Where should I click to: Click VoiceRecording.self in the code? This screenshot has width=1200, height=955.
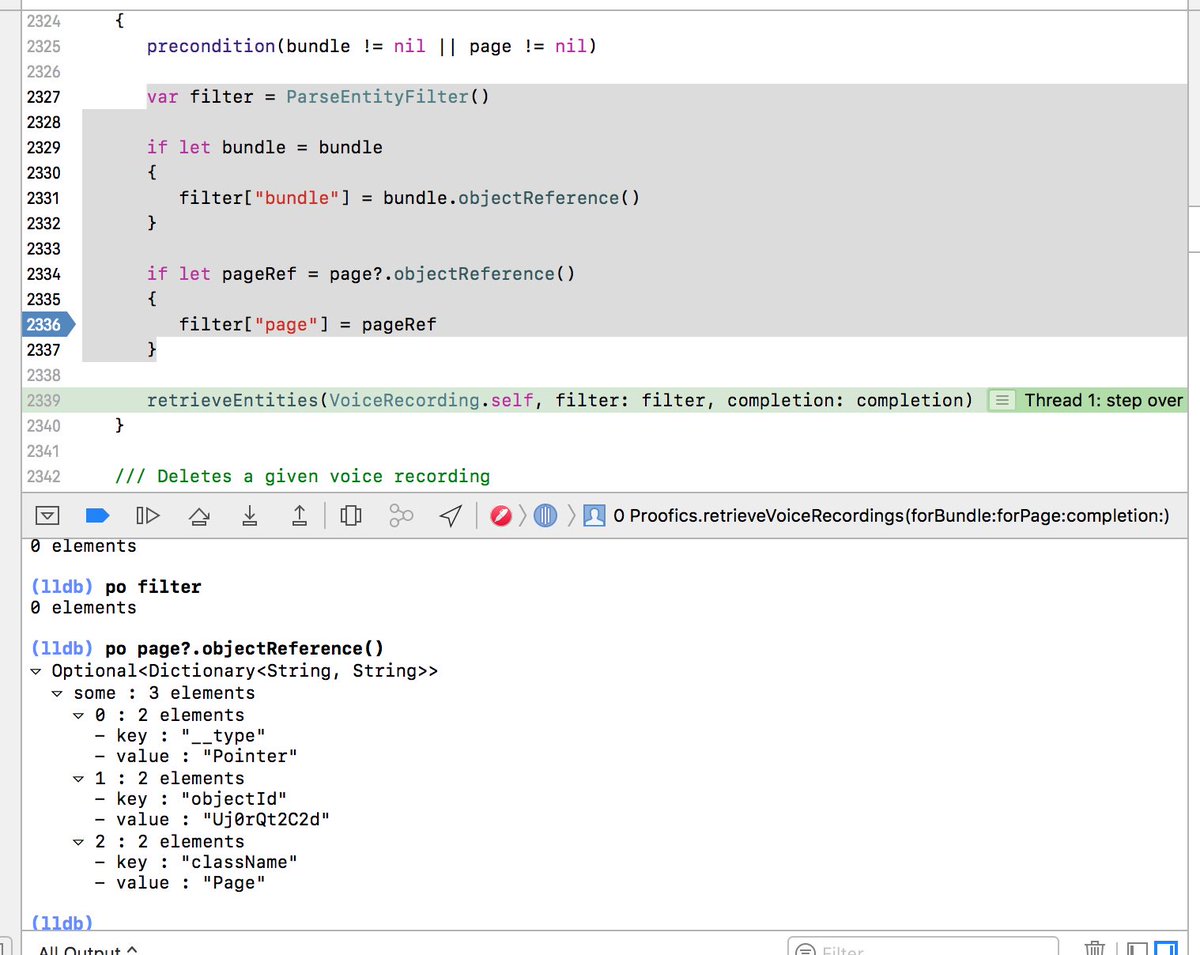[433, 400]
